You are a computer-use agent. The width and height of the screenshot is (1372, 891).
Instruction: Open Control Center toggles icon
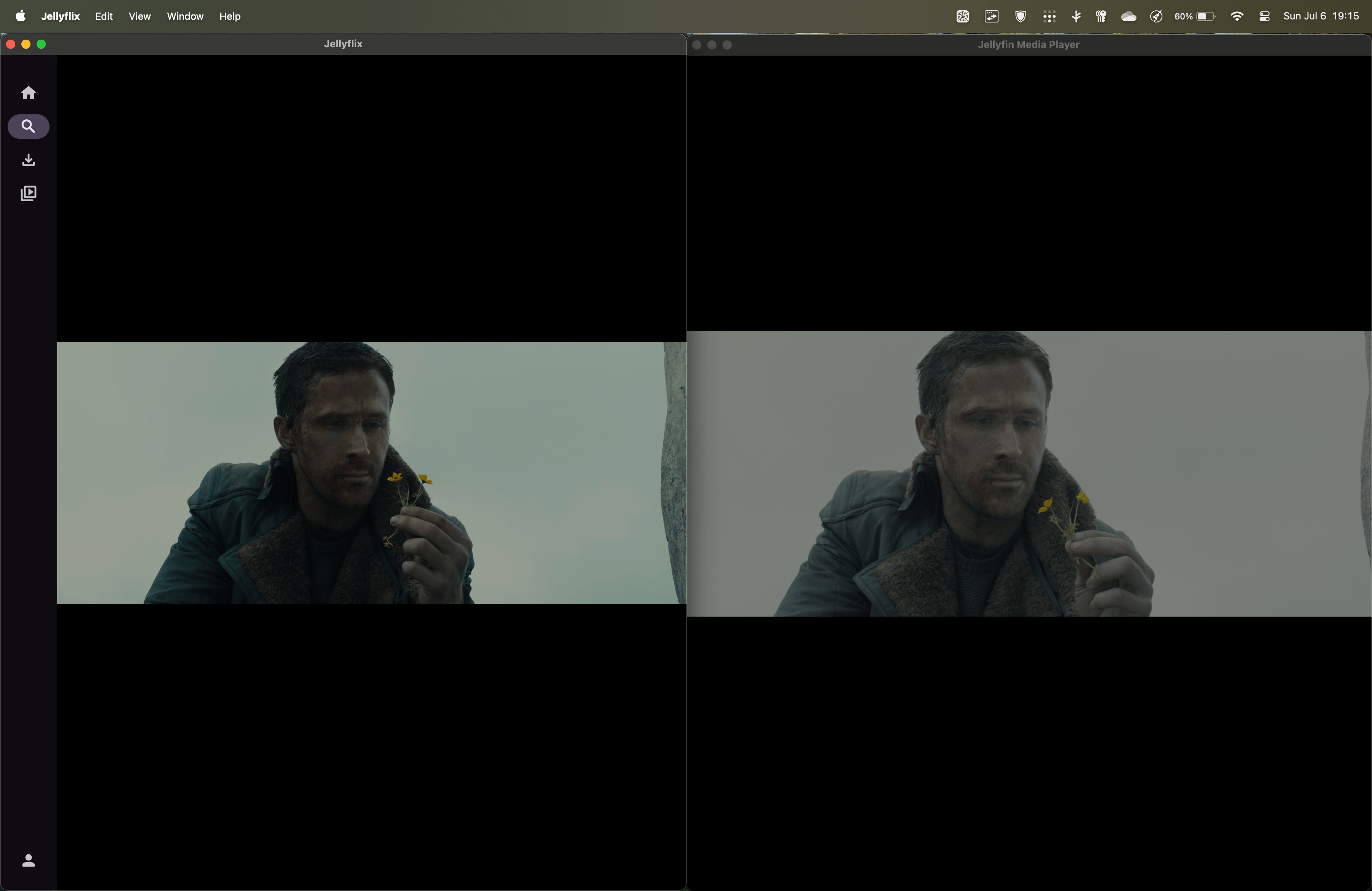coord(1264,16)
